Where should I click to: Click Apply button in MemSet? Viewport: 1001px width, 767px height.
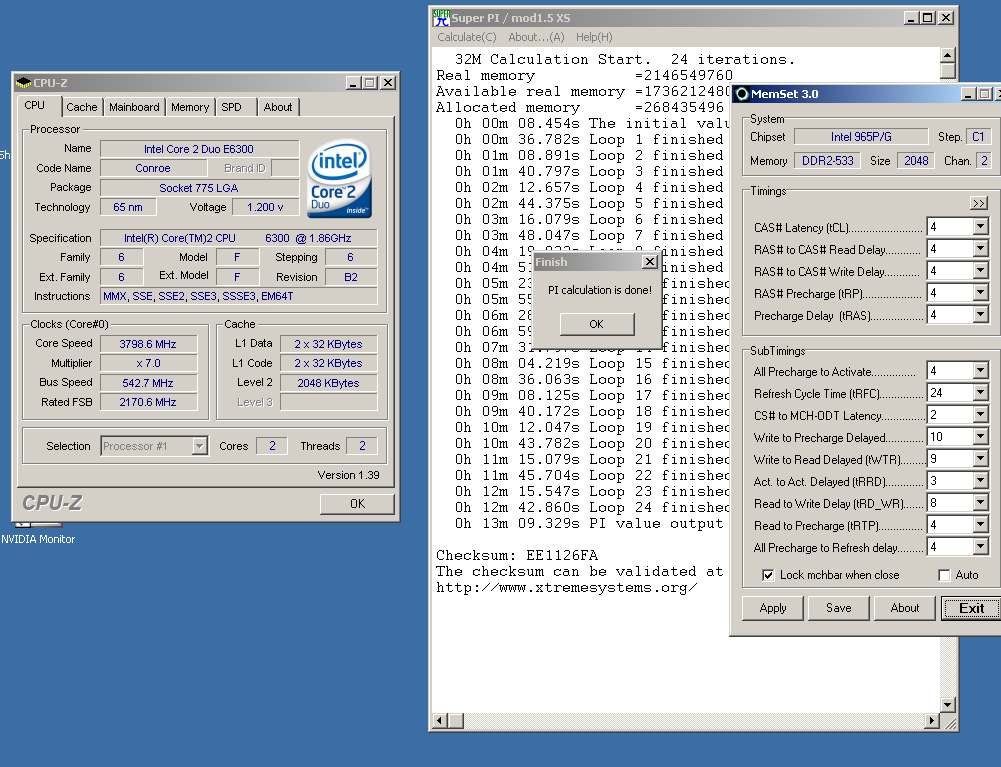pyautogui.click(x=772, y=608)
